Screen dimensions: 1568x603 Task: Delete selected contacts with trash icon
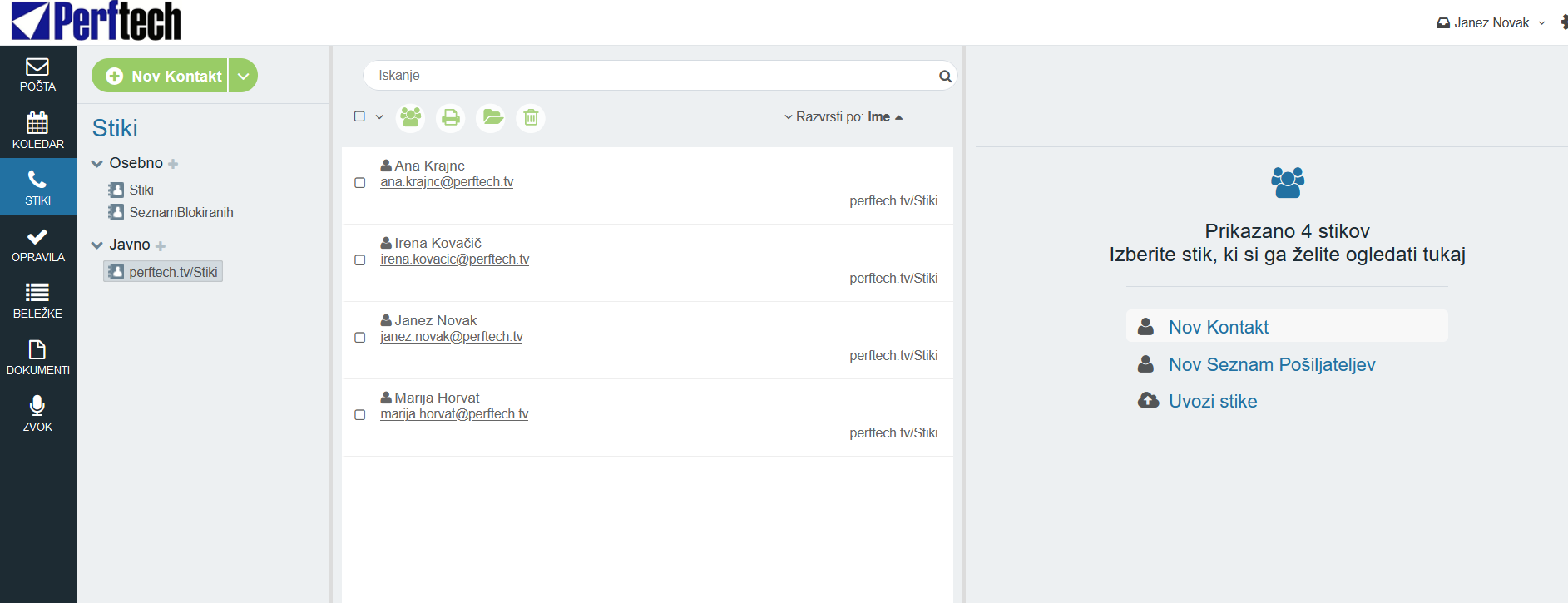point(531,117)
